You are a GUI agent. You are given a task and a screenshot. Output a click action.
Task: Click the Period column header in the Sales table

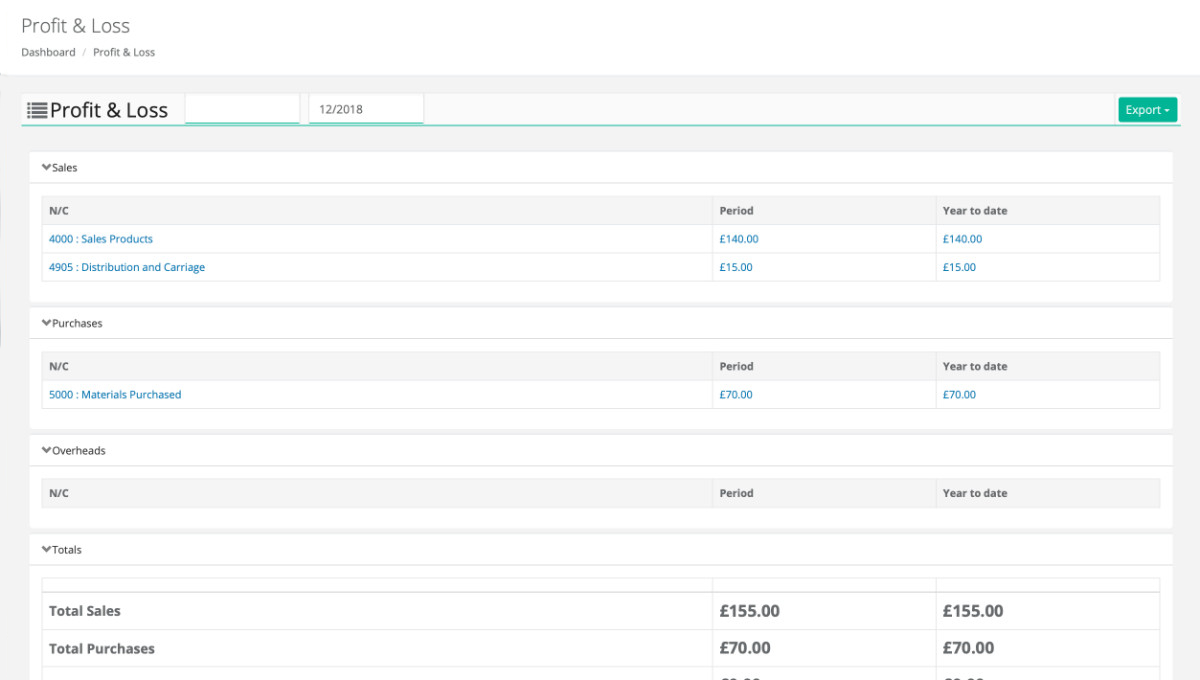737,210
